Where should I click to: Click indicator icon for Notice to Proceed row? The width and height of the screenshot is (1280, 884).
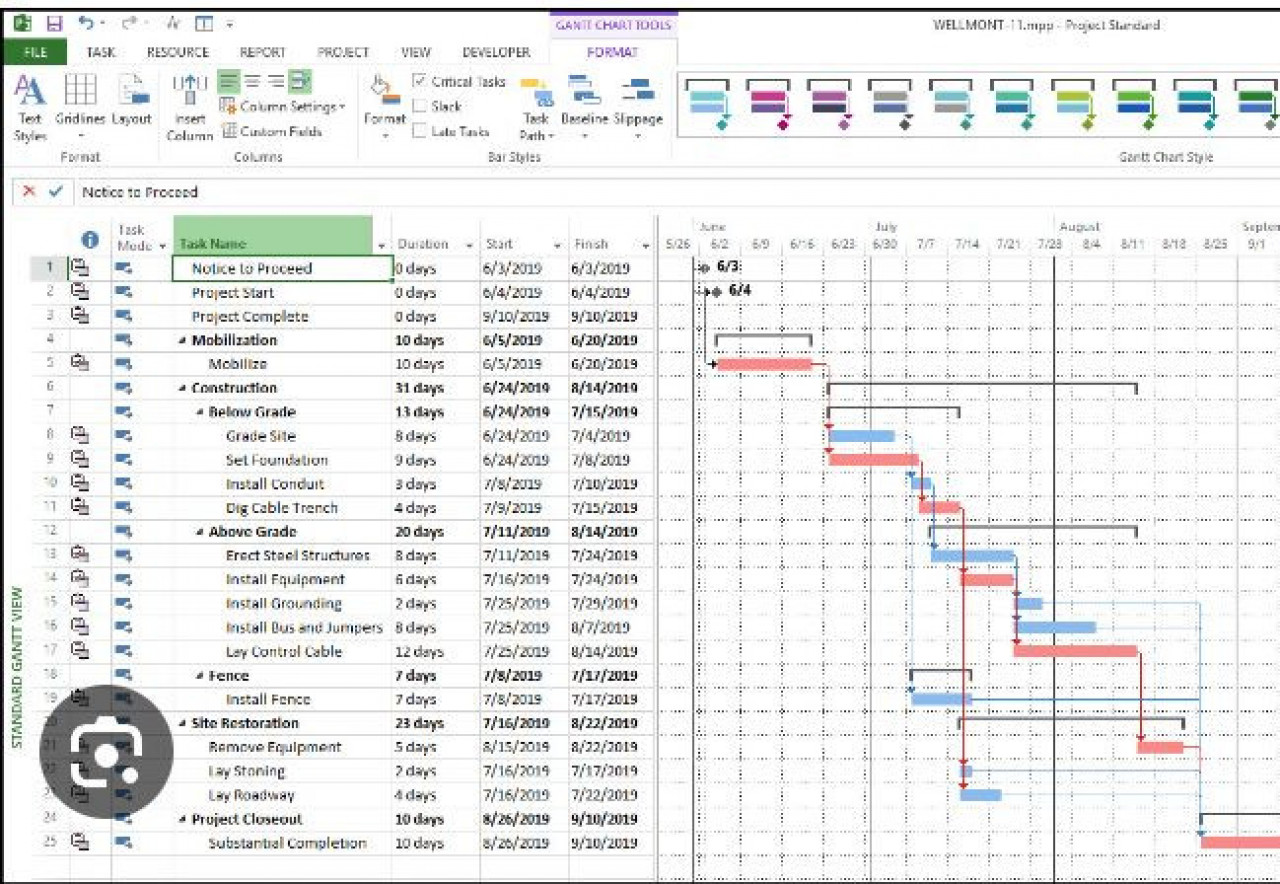79,268
